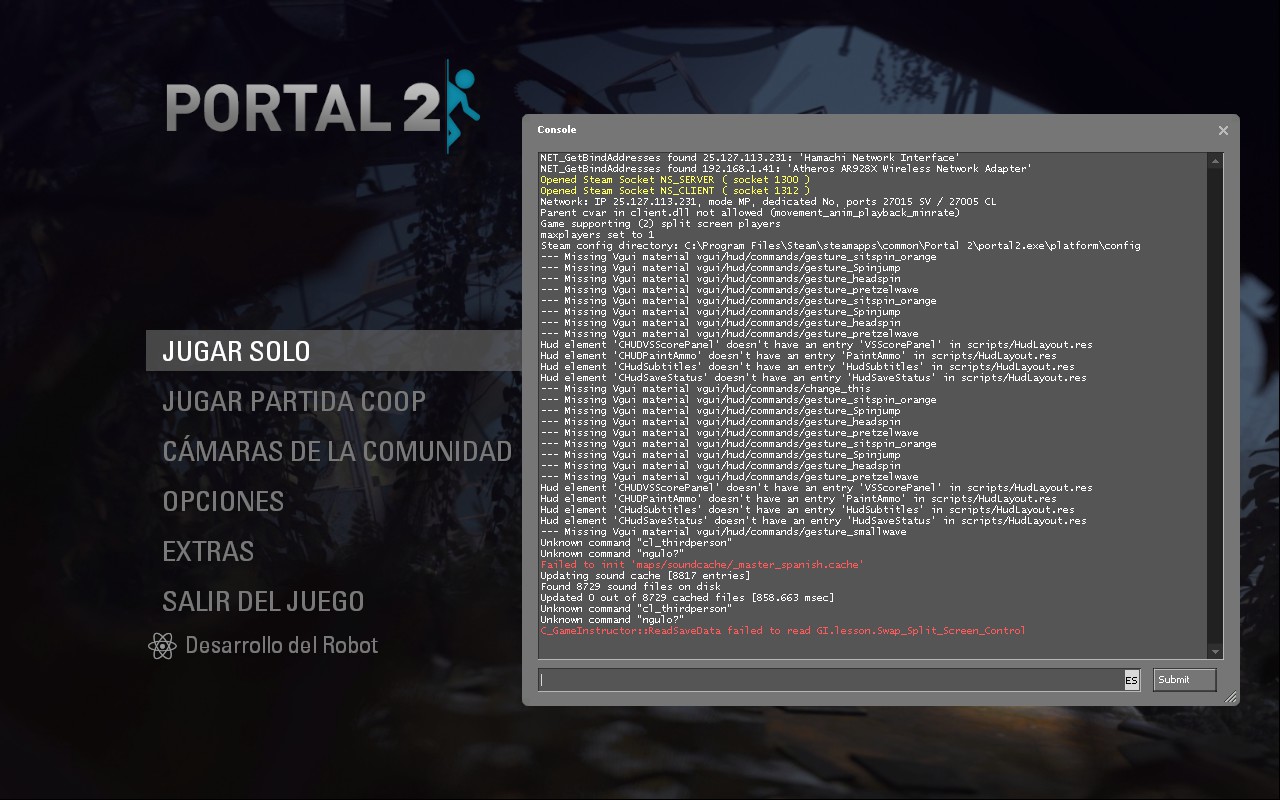
Task: Click the Console title bar text
Action: point(556,129)
